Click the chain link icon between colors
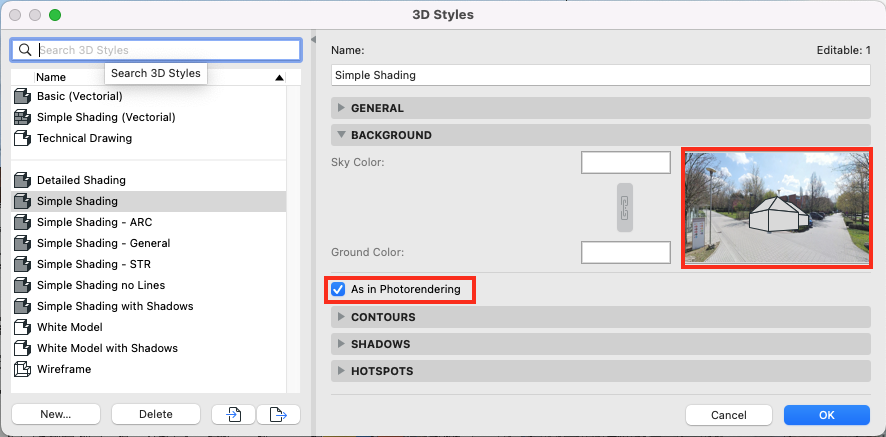886x437 pixels. 625,207
